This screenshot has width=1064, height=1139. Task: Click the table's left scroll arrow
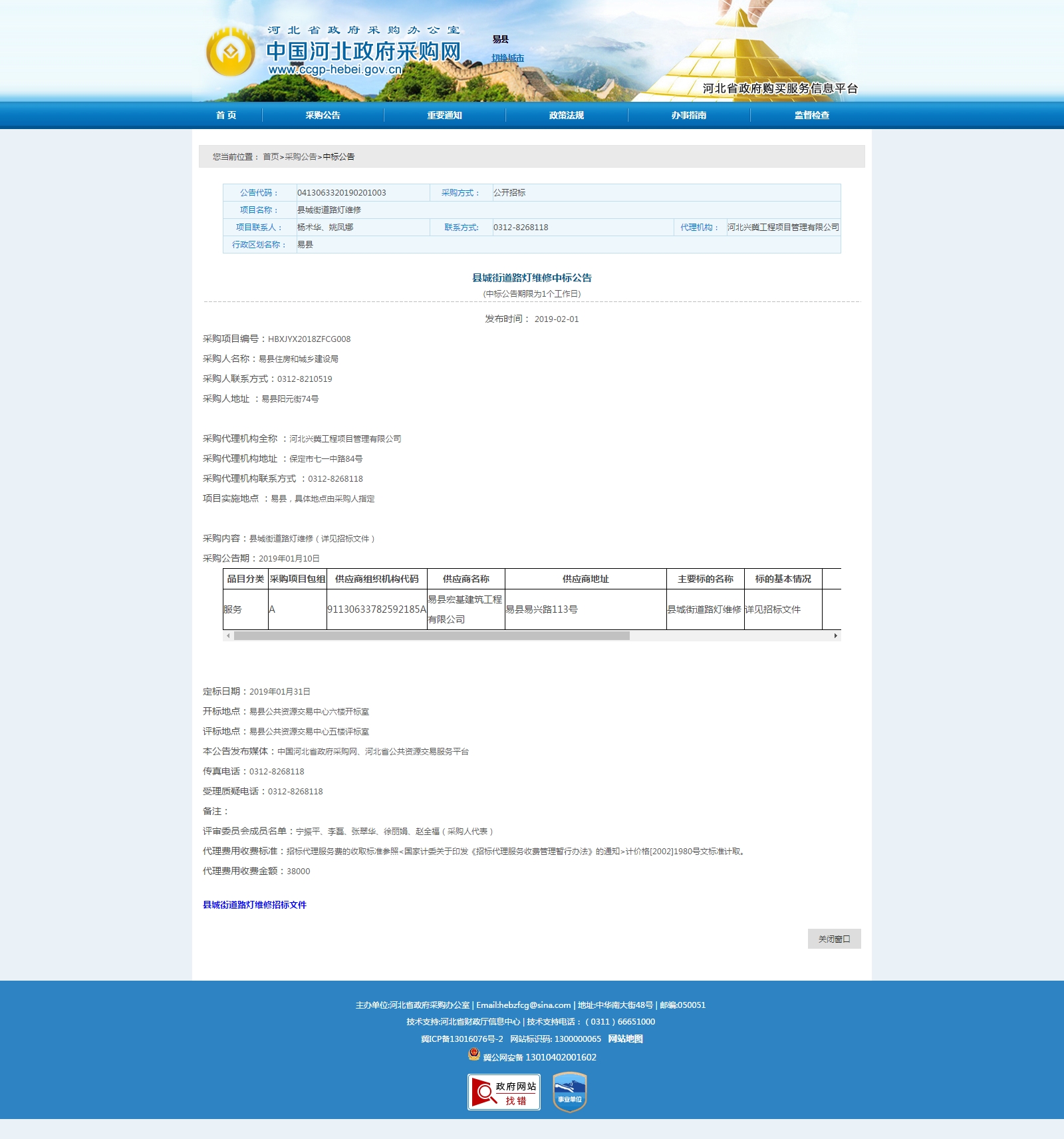[228, 636]
